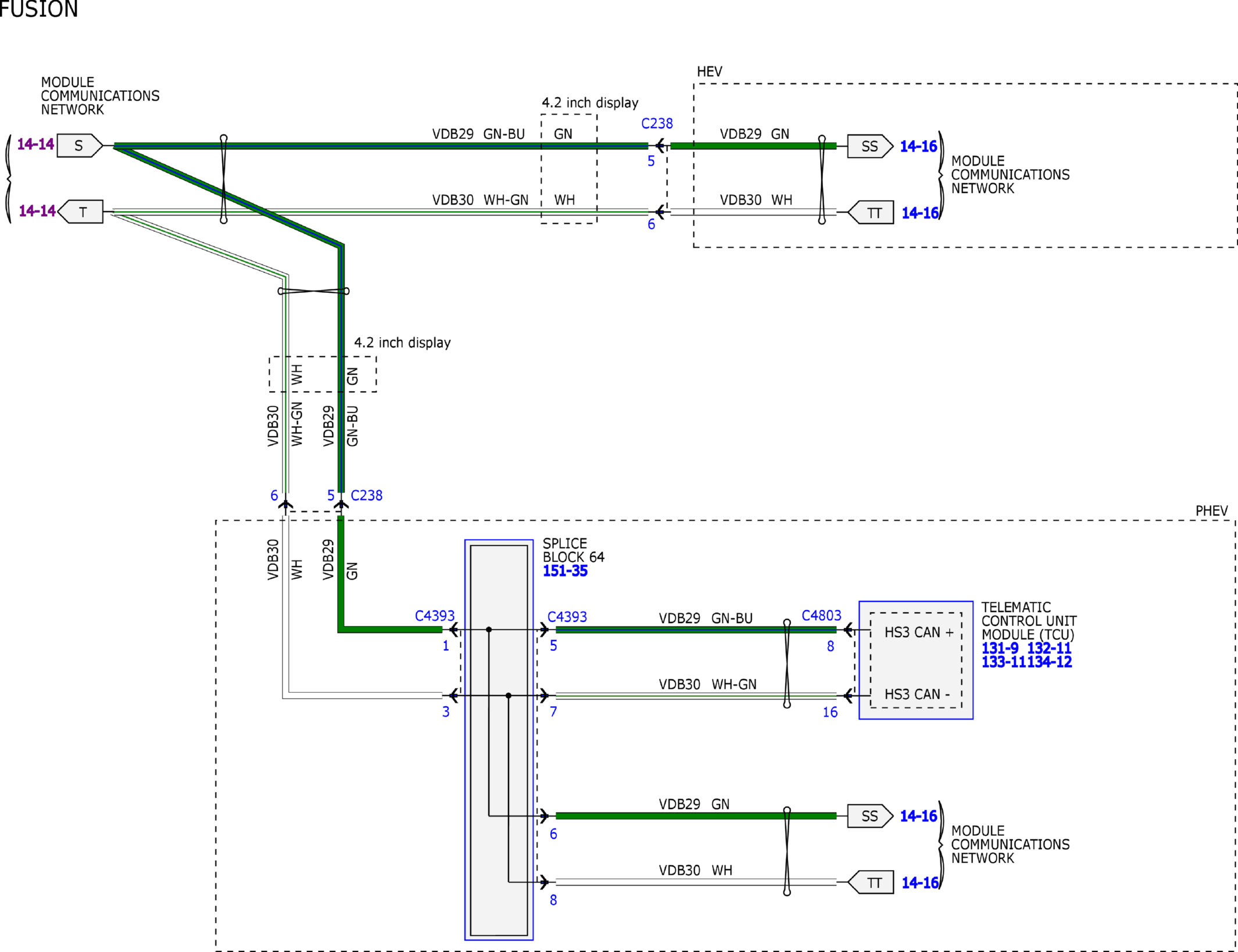Open the 131-9 TCU reference link
1238x952 pixels.
(x=1000, y=648)
